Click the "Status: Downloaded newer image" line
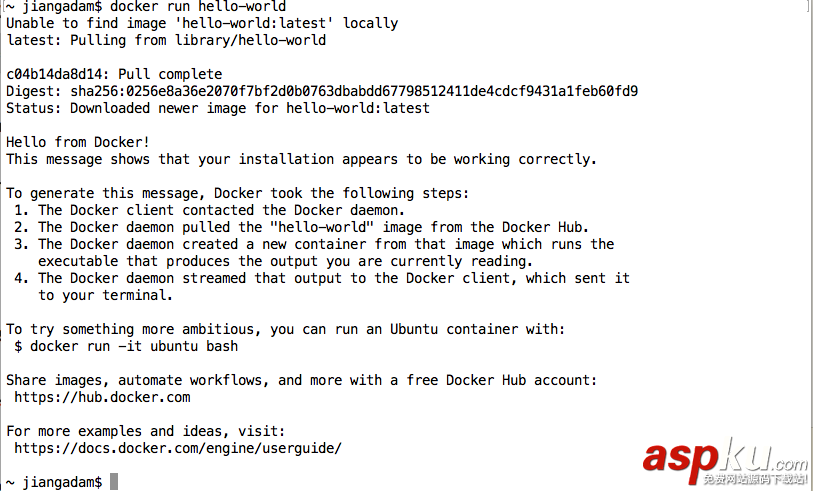Screen dimensions: 813x491 [x=218, y=108]
